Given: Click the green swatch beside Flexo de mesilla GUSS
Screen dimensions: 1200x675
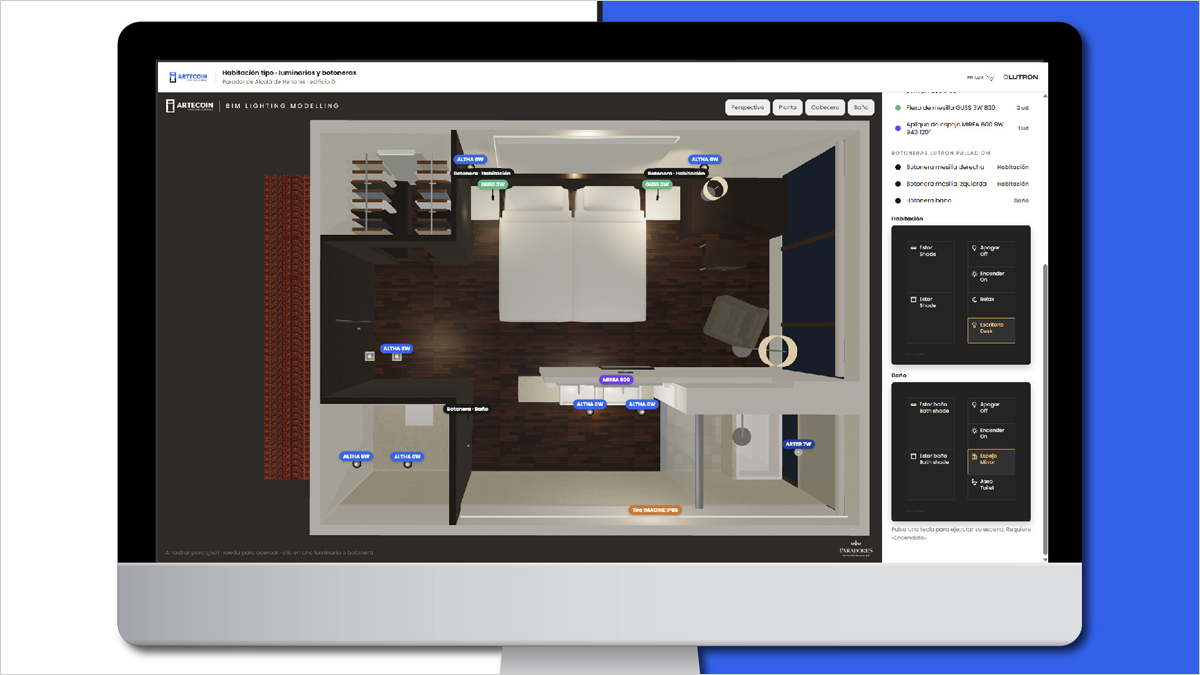Looking at the screenshot, I should tap(898, 108).
